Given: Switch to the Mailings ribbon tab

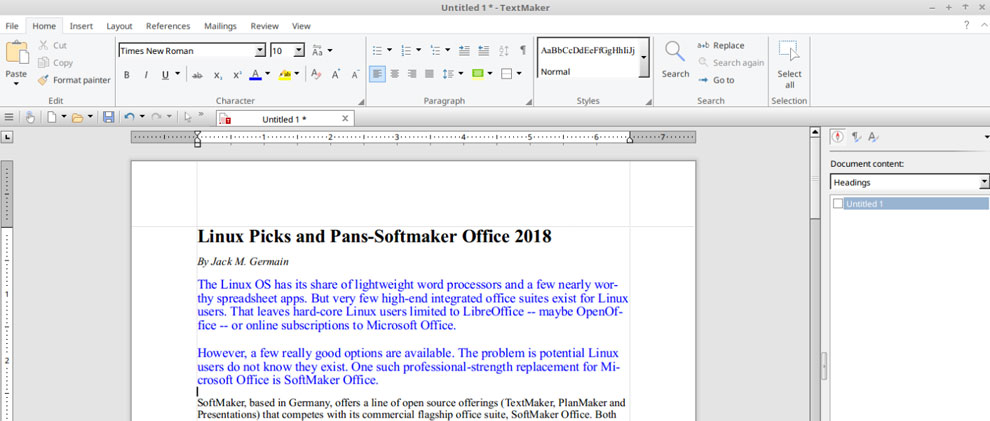Looking at the screenshot, I should [x=220, y=26].
